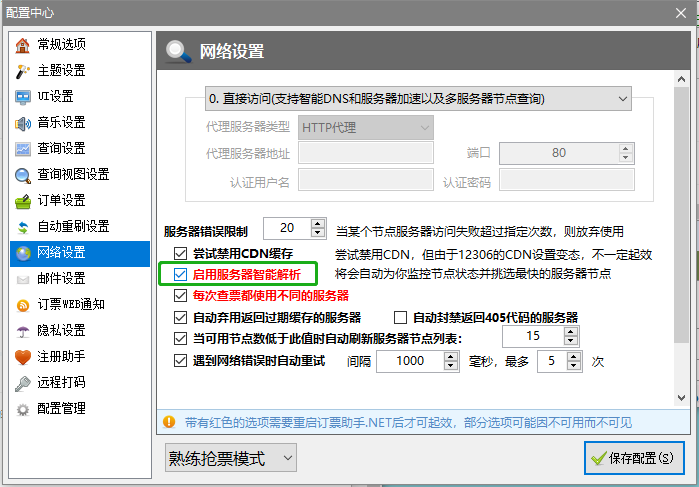Open 代理服务器类型 HTTP代理 dropdown

click(366, 128)
